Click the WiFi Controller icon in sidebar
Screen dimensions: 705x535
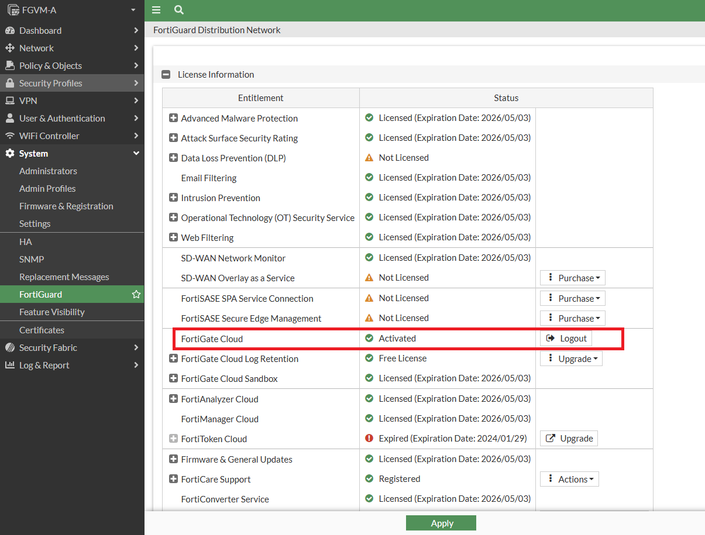tap(10, 136)
